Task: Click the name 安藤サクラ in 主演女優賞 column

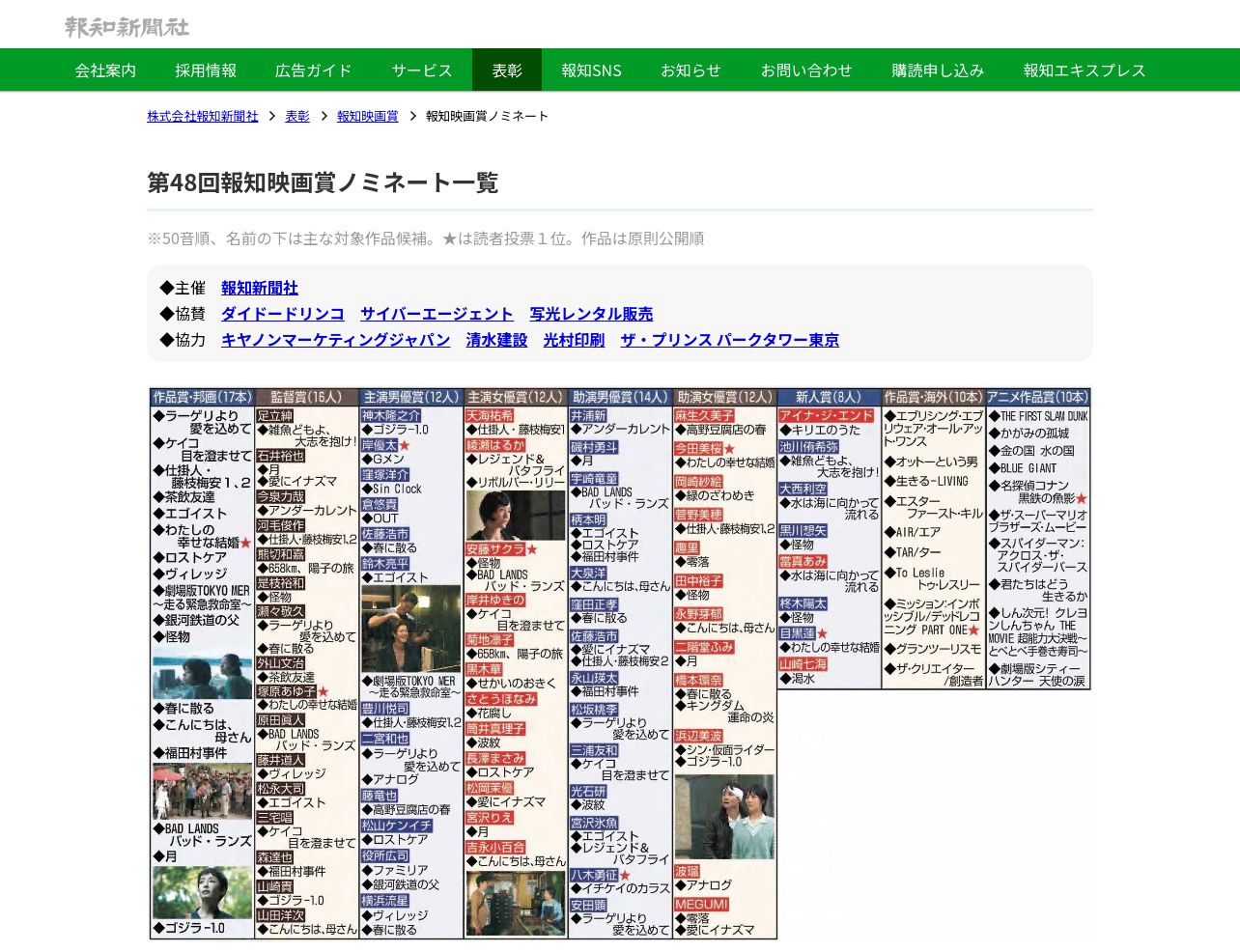Action: pos(495,549)
